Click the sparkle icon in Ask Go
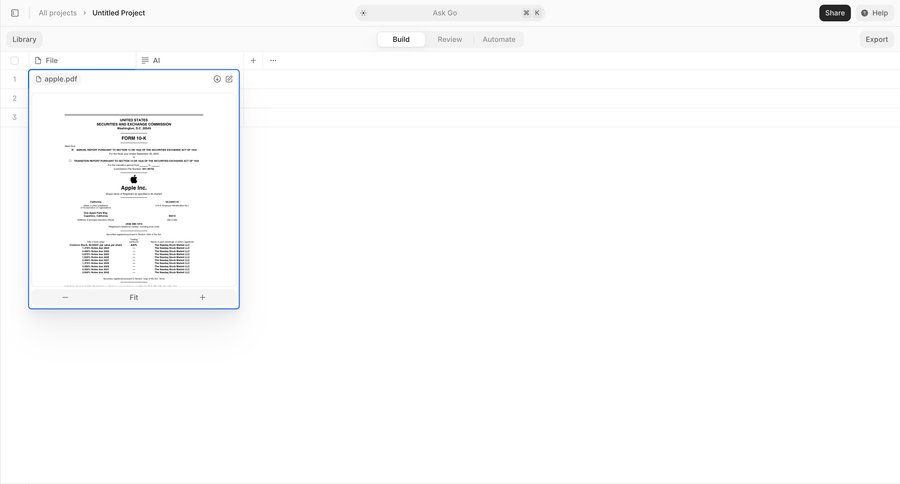The height and width of the screenshot is (484, 900). tap(363, 13)
